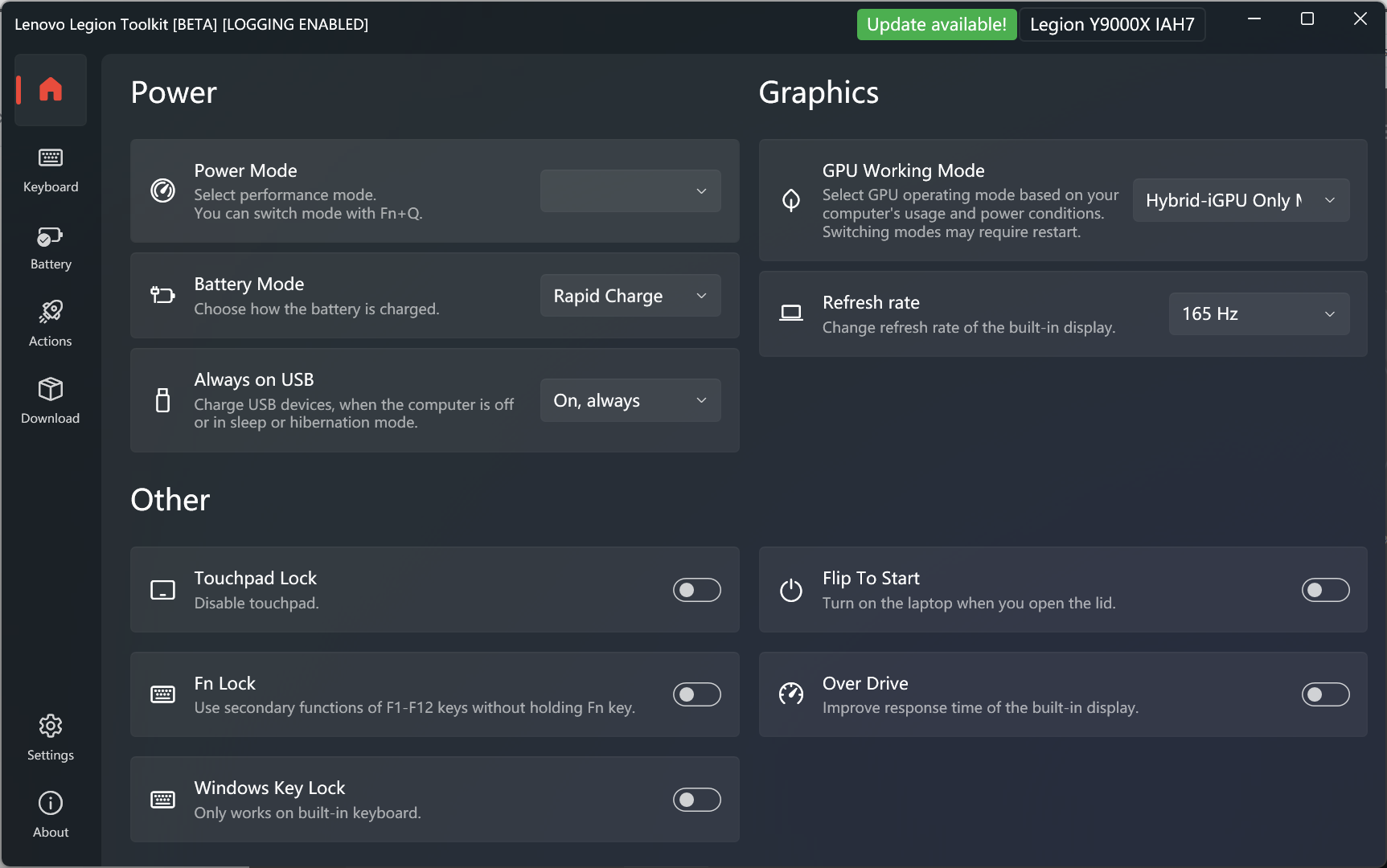Expand the Always on USB options
The height and width of the screenshot is (868, 1387).
[x=630, y=399]
